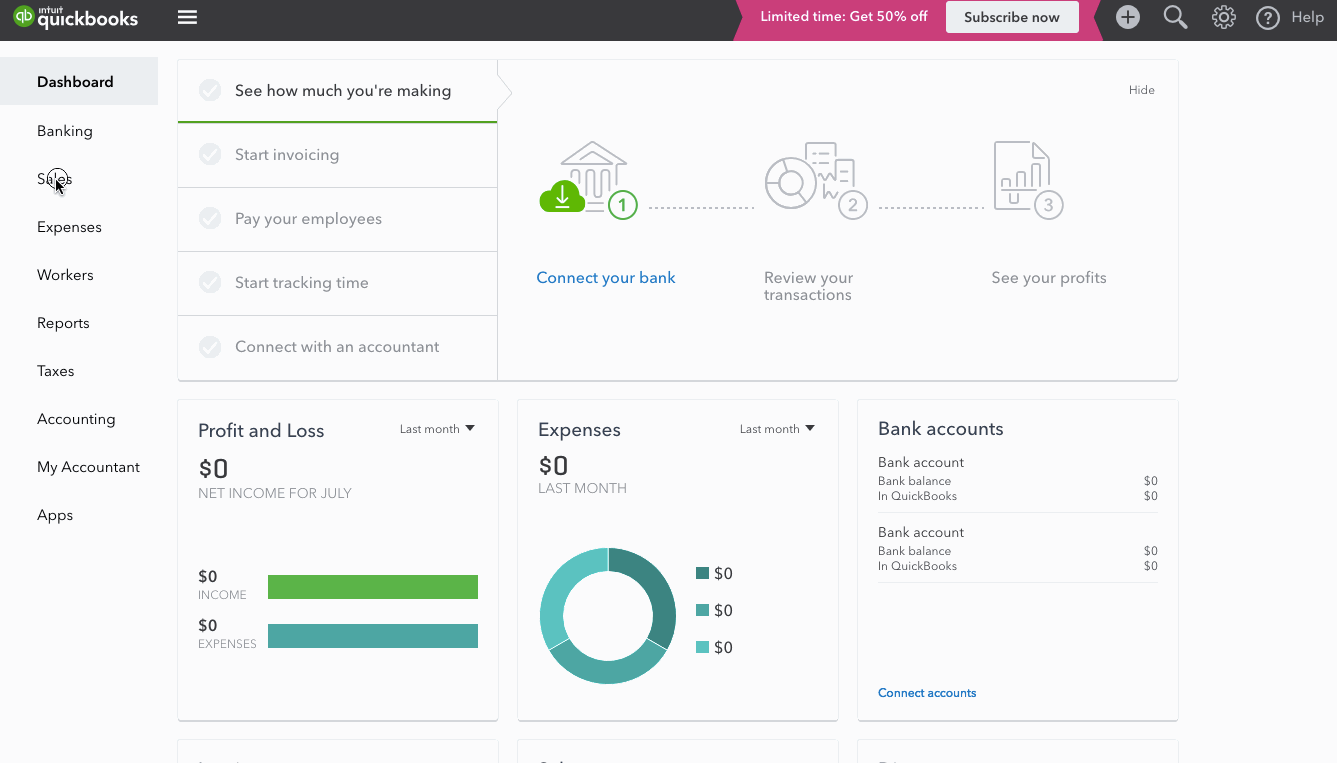The height and width of the screenshot is (763, 1337).
Task: Click the Bank accounts heading
Action: (x=941, y=429)
